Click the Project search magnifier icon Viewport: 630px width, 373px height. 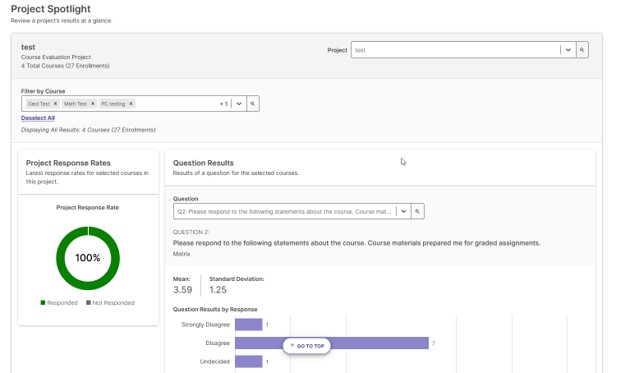(x=582, y=50)
